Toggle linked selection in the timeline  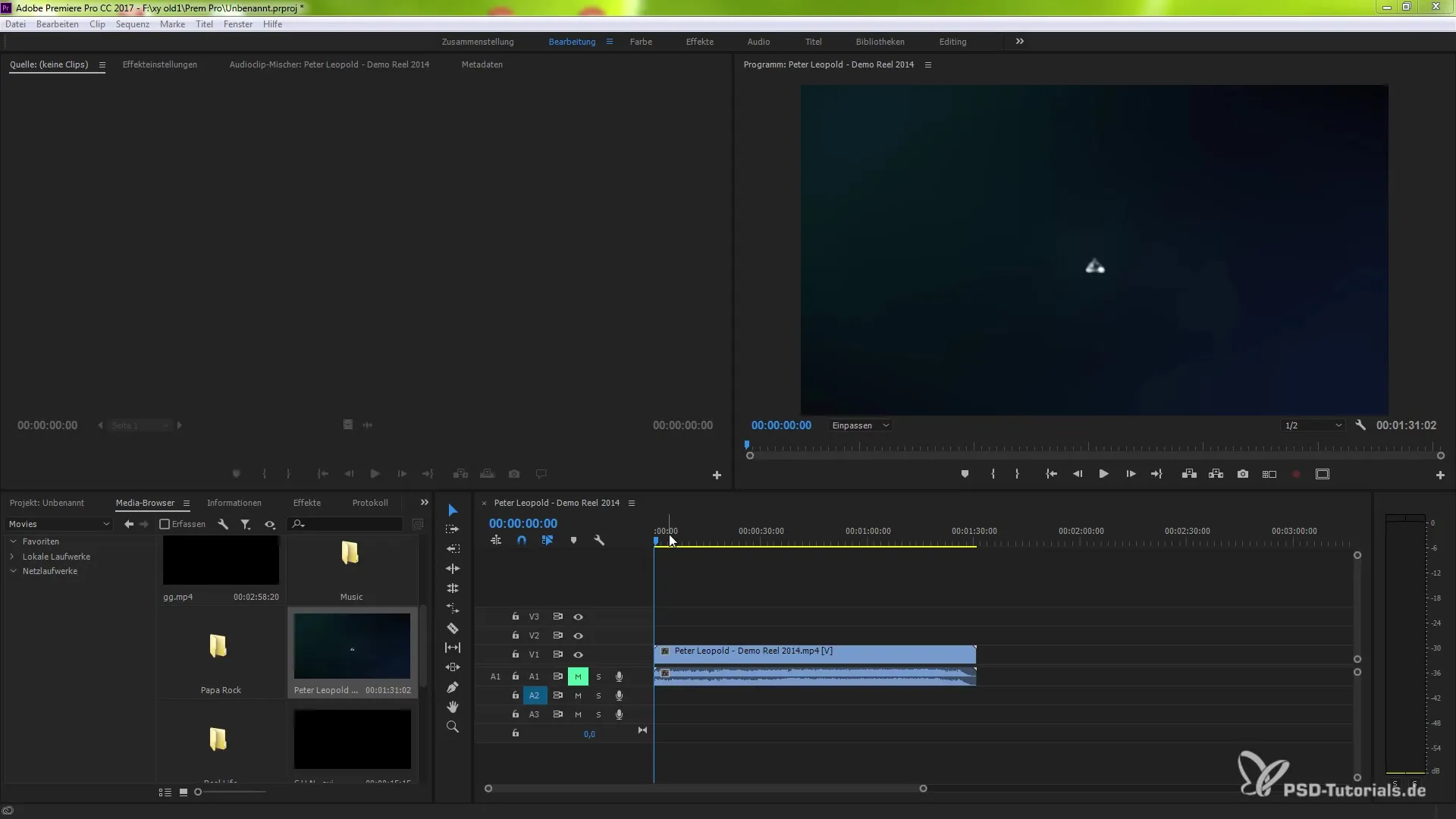tap(548, 541)
